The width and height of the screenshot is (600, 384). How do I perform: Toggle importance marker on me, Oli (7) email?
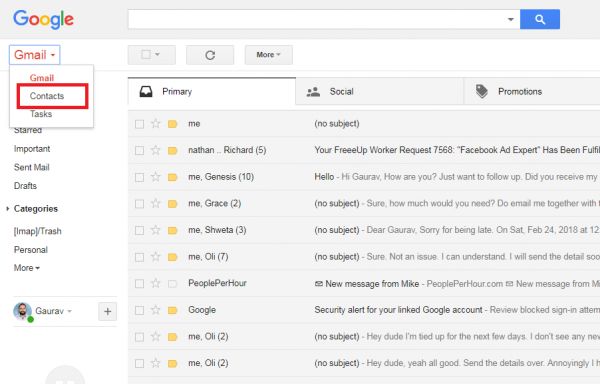click(173, 257)
